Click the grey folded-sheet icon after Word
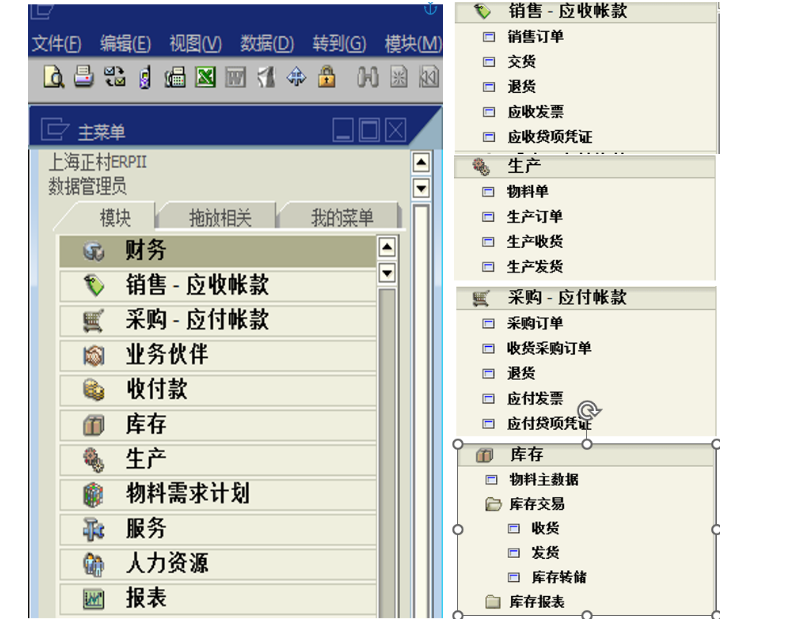Image resolution: width=790 pixels, height=621 pixels. point(266,77)
